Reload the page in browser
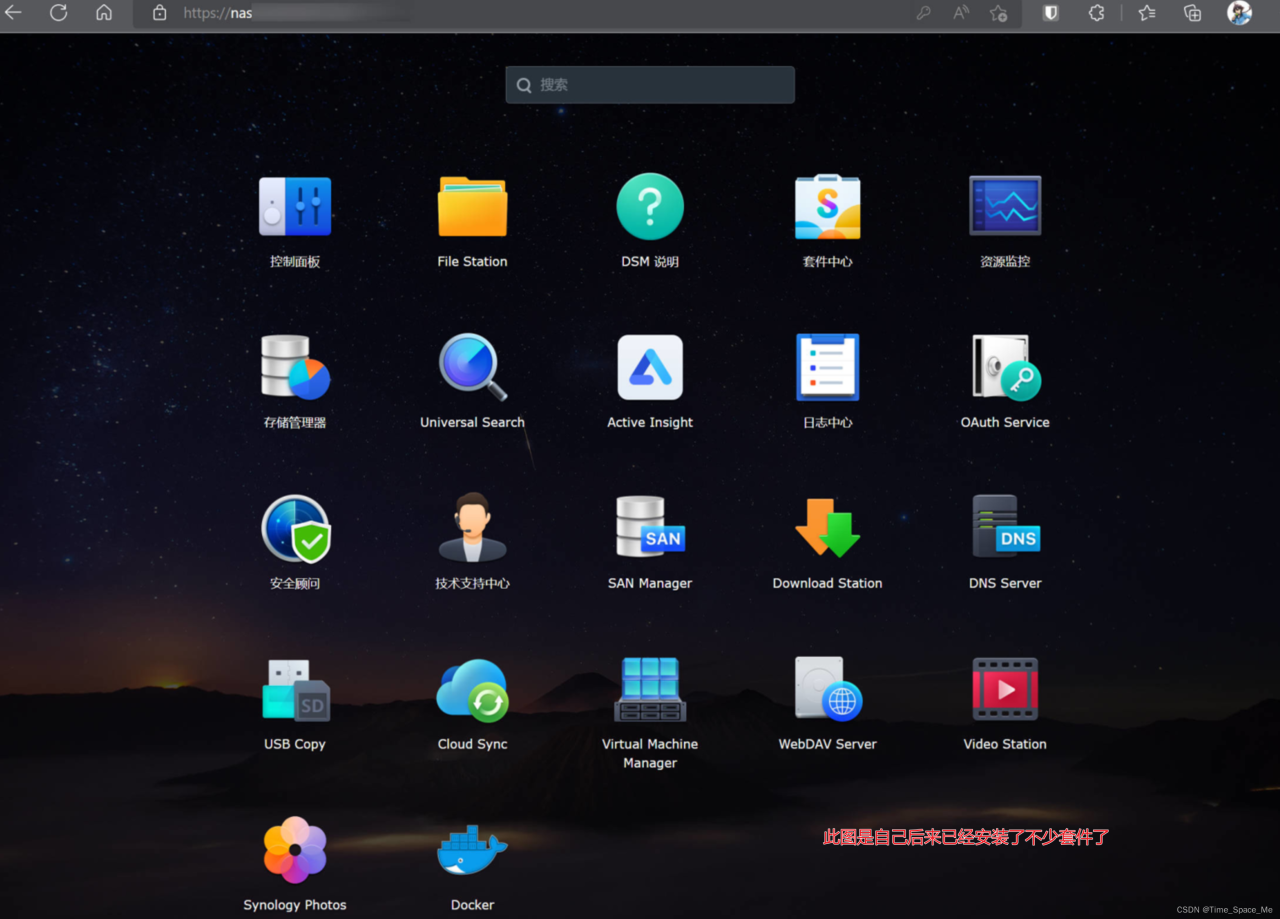The width and height of the screenshot is (1280, 919). 59,13
